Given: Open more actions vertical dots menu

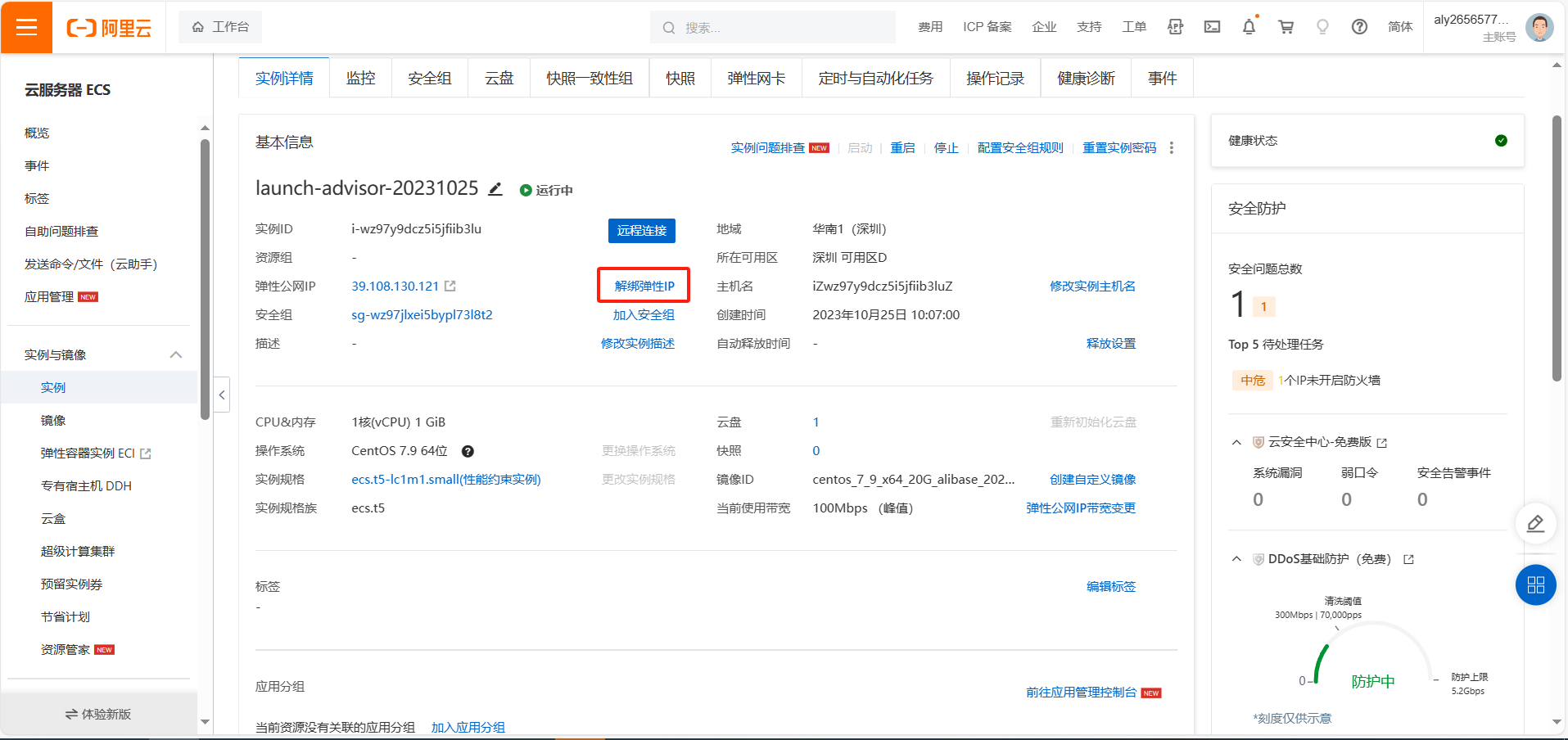Looking at the screenshot, I should (x=1172, y=148).
